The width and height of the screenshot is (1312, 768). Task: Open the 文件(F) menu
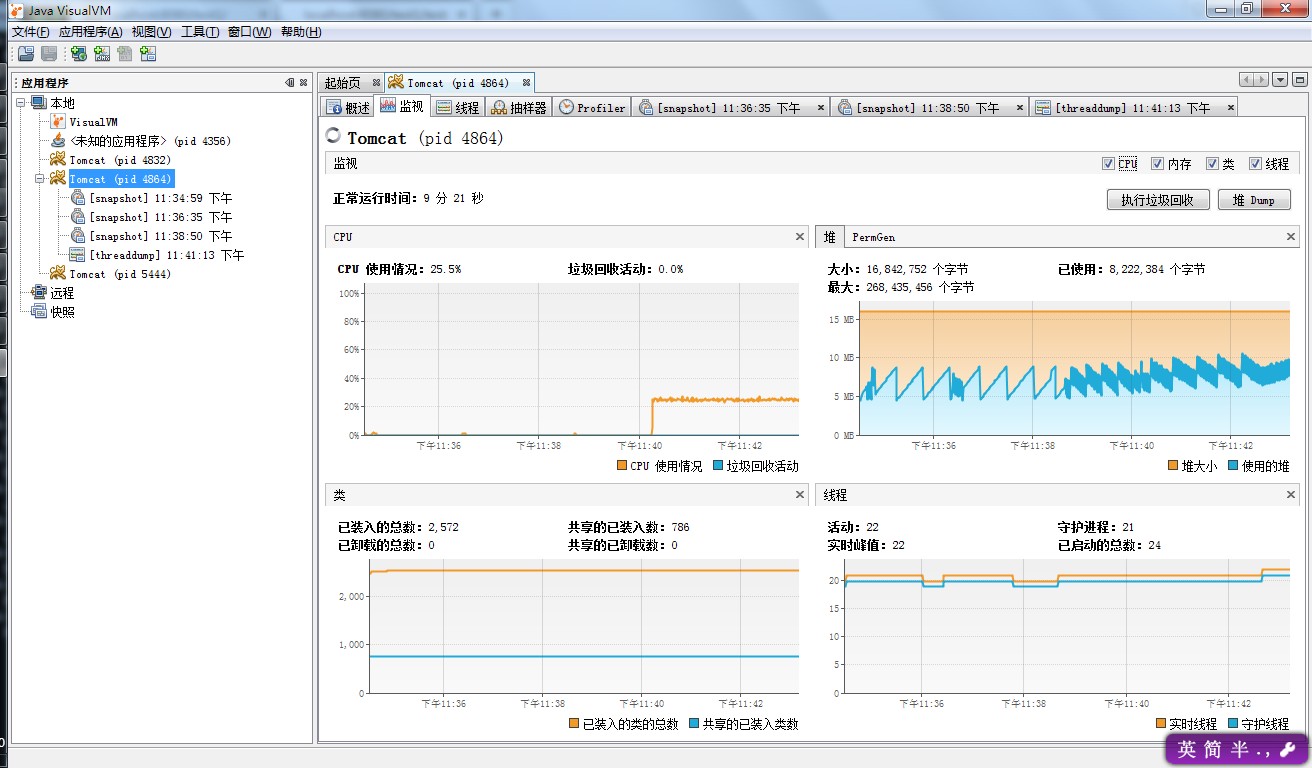pyautogui.click(x=31, y=32)
